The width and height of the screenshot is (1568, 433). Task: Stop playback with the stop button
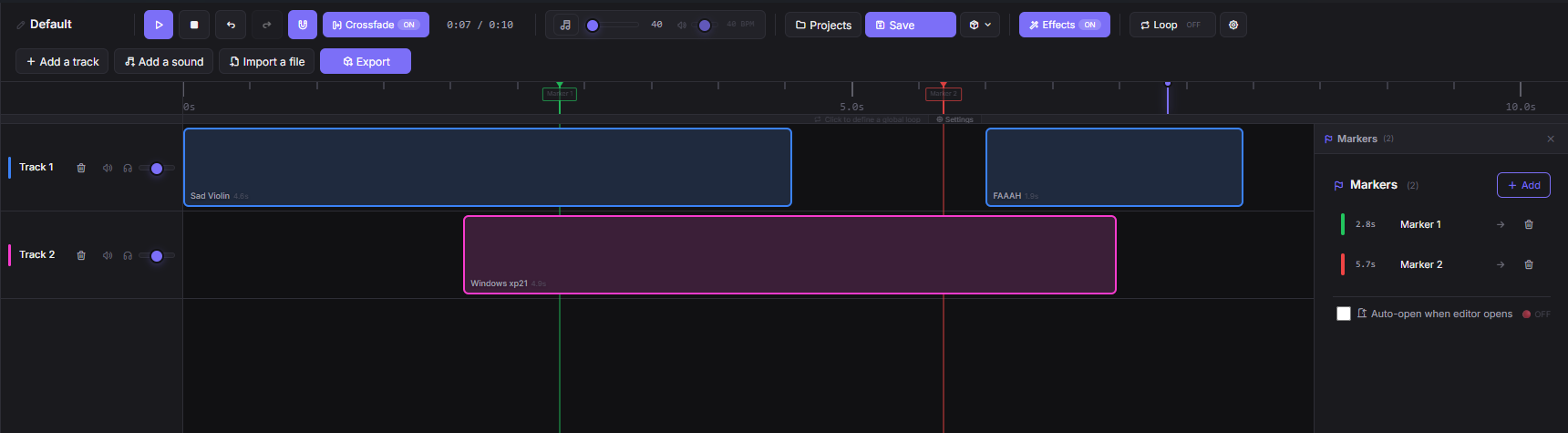coord(194,25)
